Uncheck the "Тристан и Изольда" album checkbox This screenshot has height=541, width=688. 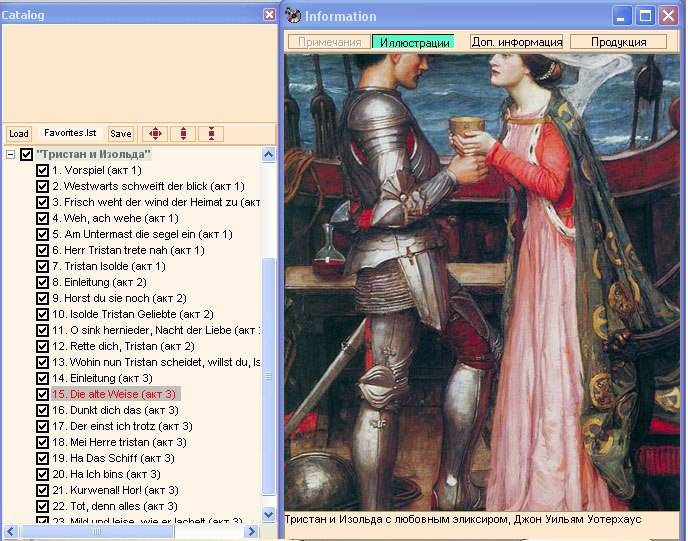27,154
